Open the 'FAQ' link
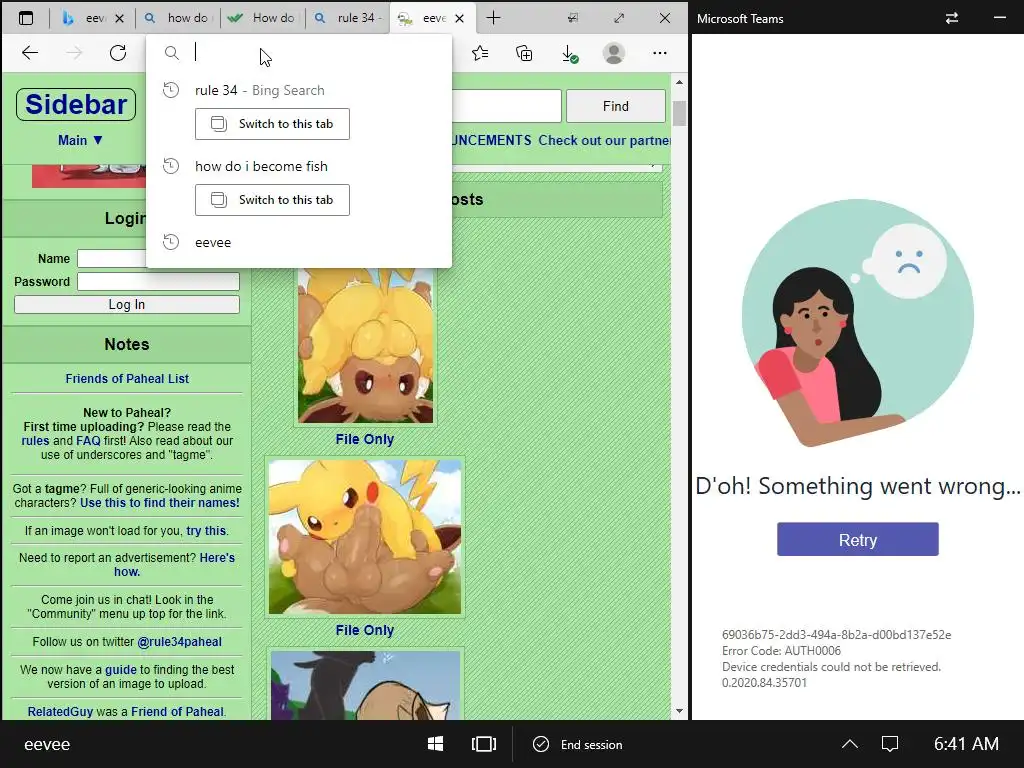The height and width of the screenshot is (768, 1024). tap(88, 441)
